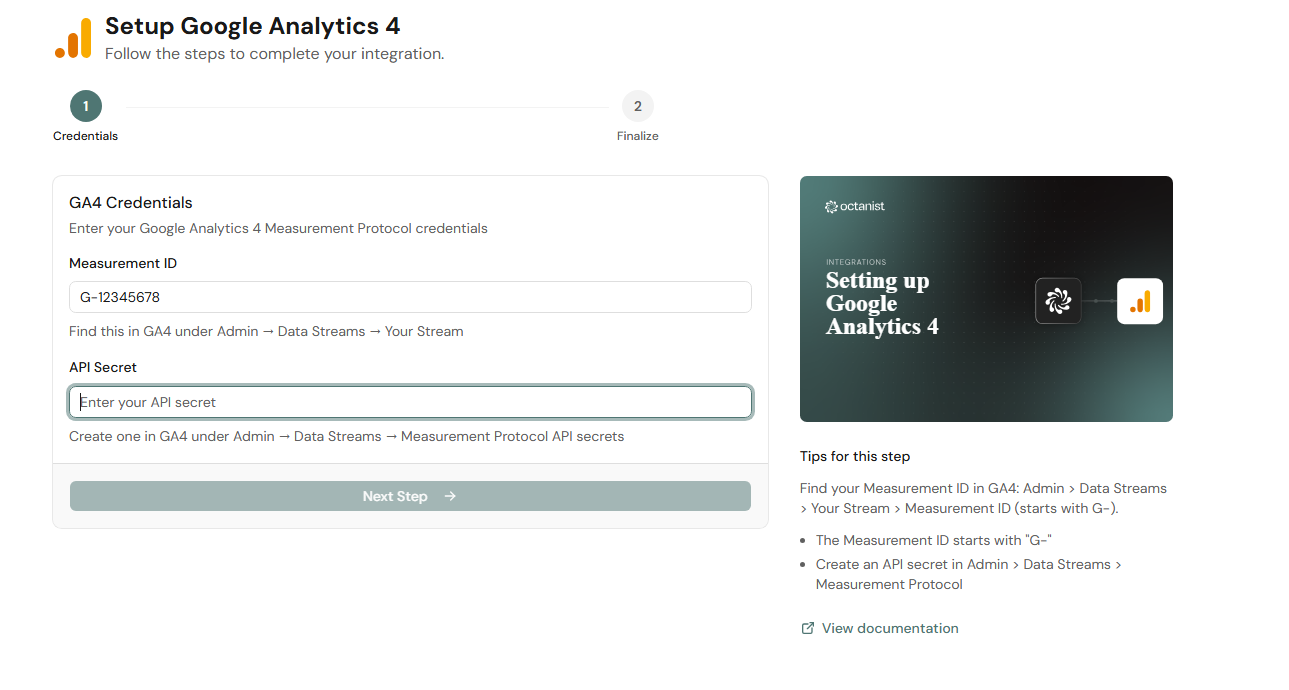The width and height of the screenshot is (1289, 690).
Task: Focus the Measurement ID input field
Action: point(410,297)
